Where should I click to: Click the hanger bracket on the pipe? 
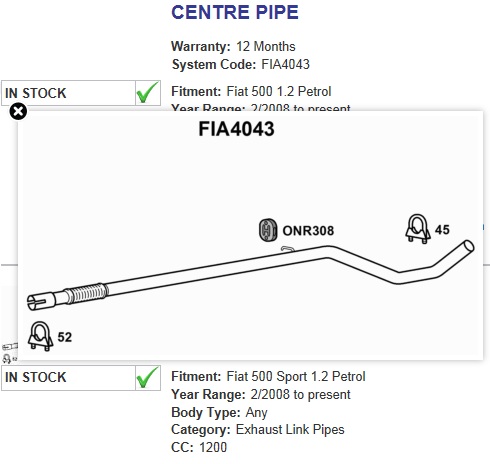287,249
